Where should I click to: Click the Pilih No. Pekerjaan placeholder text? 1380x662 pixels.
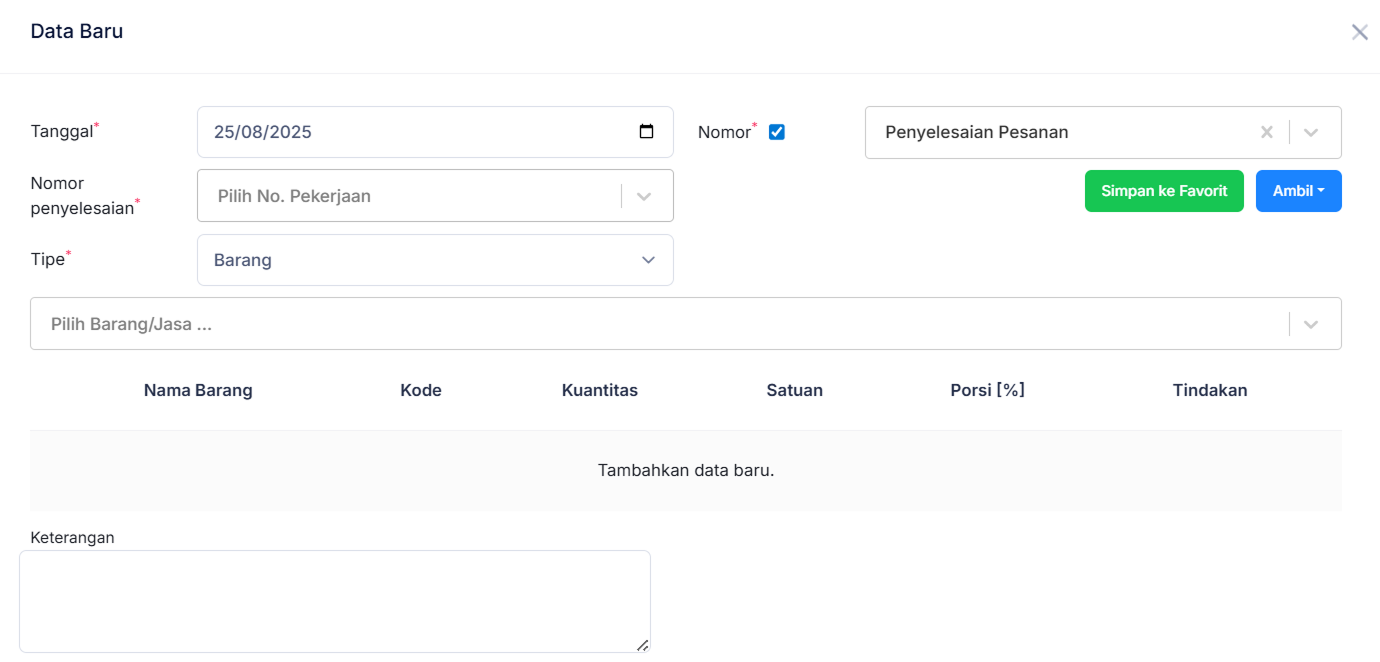point(294,196)
